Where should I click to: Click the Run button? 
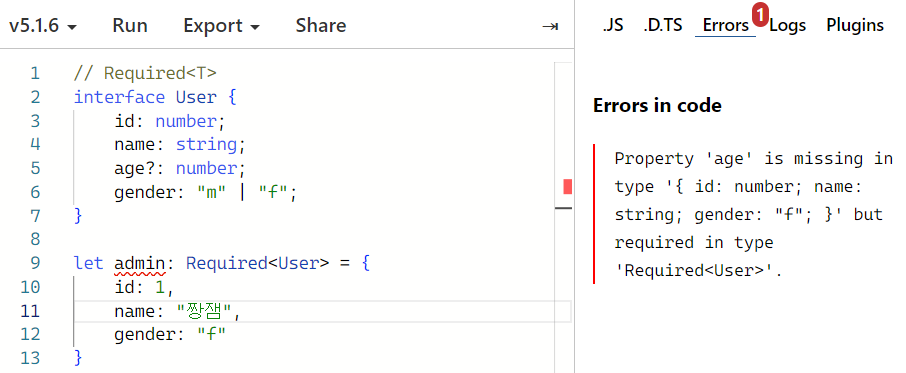[130, 26]
